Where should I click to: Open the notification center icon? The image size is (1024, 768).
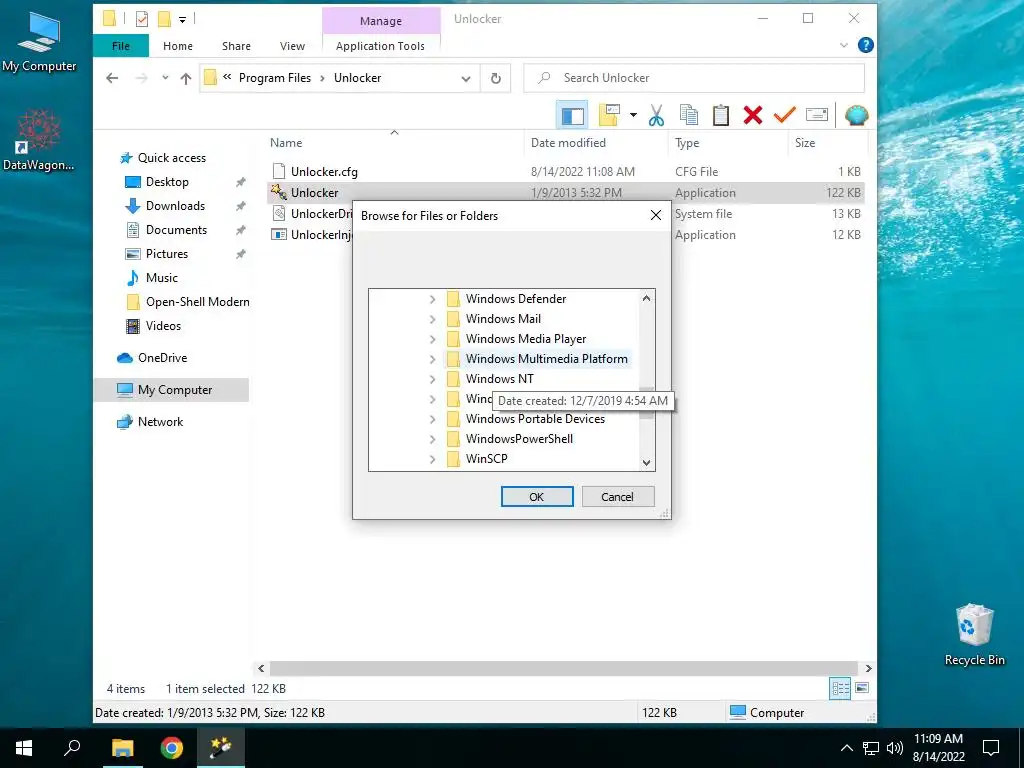coord(991,748)
